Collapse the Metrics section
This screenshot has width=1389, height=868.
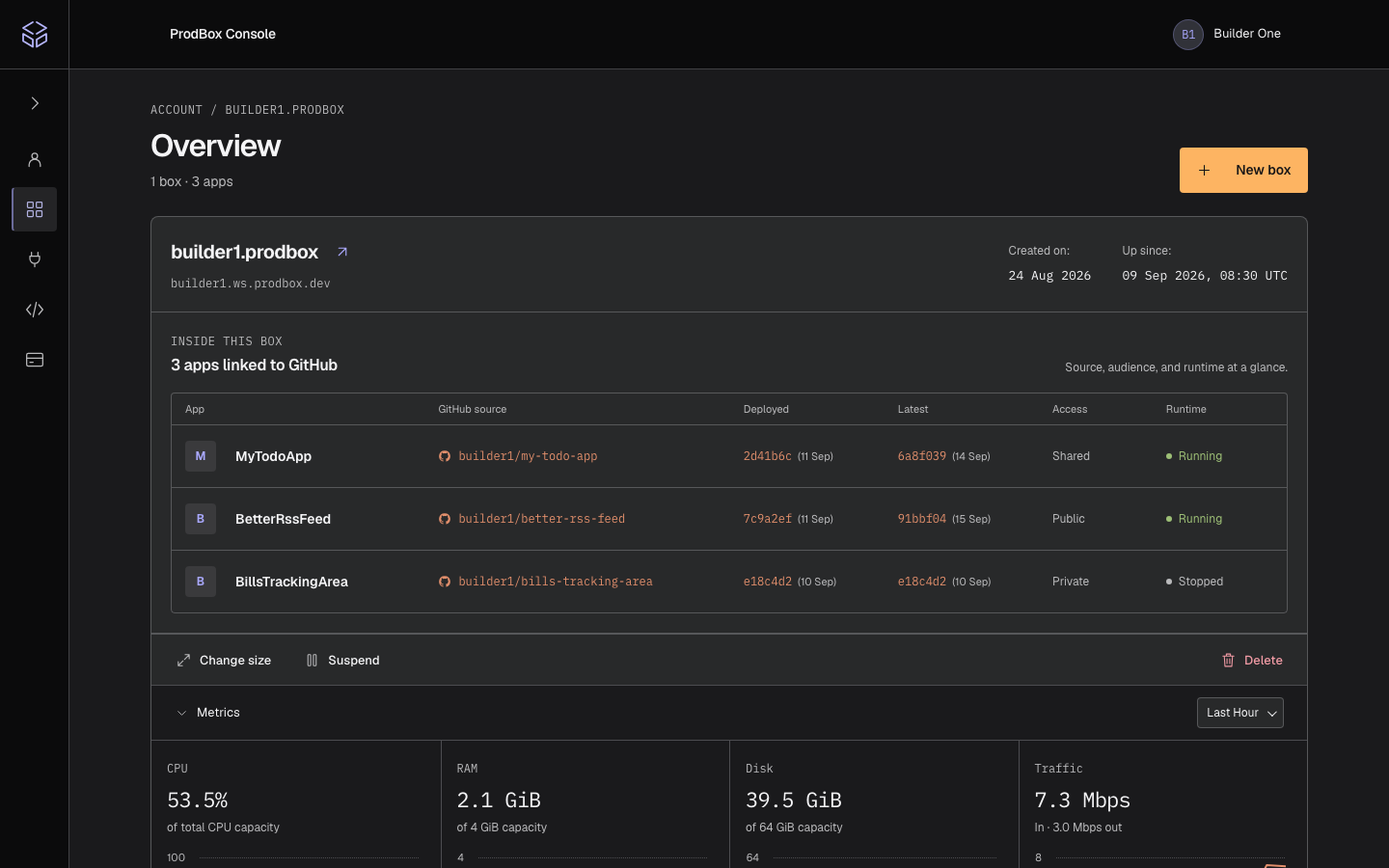(x=208, y=713)
